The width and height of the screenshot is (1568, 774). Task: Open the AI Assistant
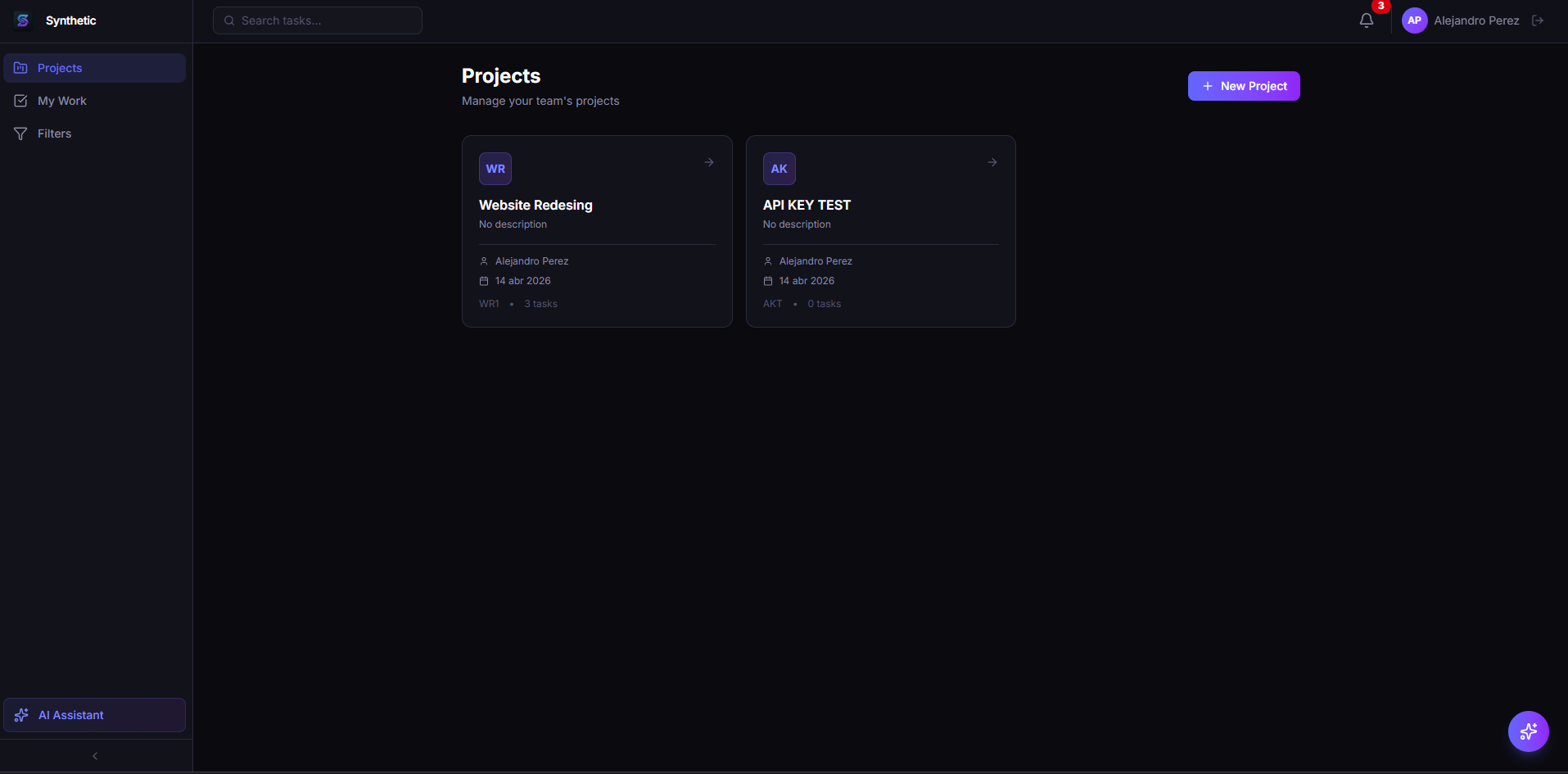pyautogui.click(x=94, y=714)
